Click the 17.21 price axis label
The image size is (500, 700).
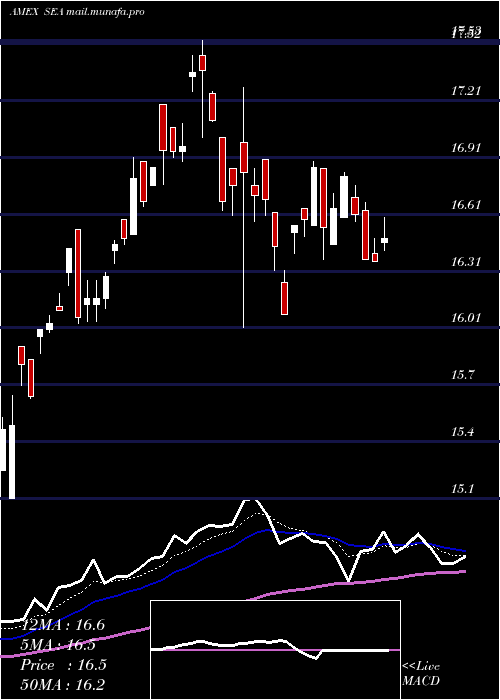tap(466, 91)
